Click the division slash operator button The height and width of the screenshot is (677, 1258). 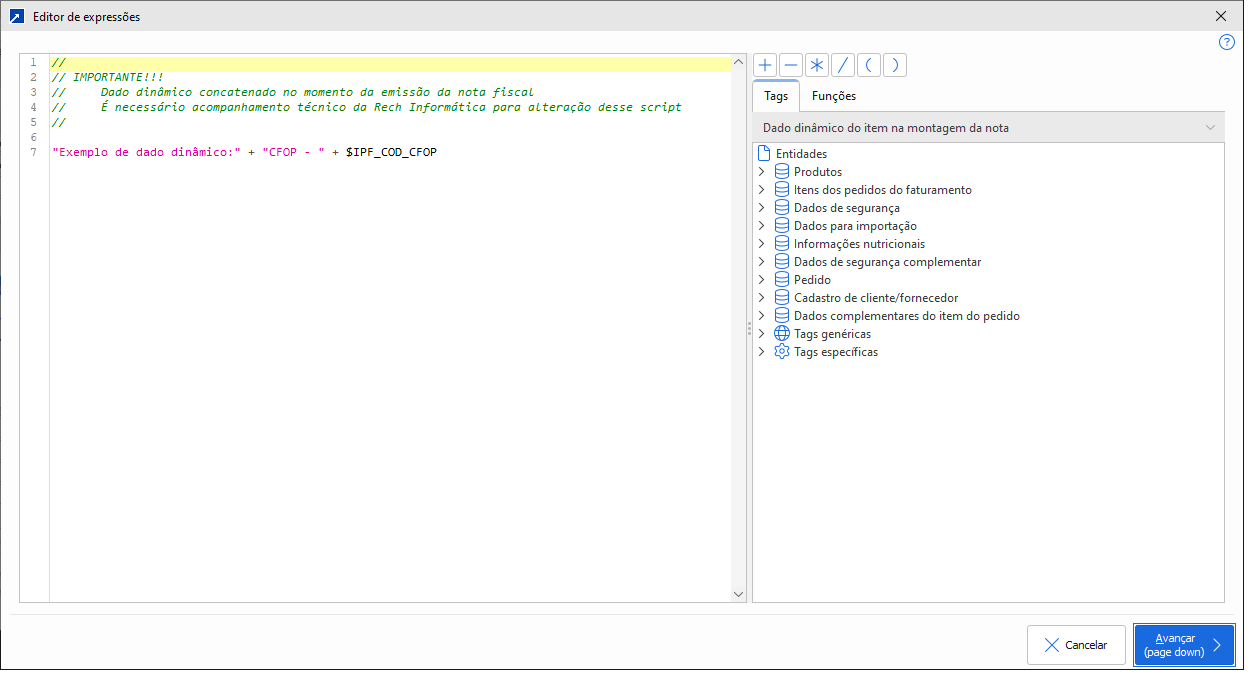point(843,65)
